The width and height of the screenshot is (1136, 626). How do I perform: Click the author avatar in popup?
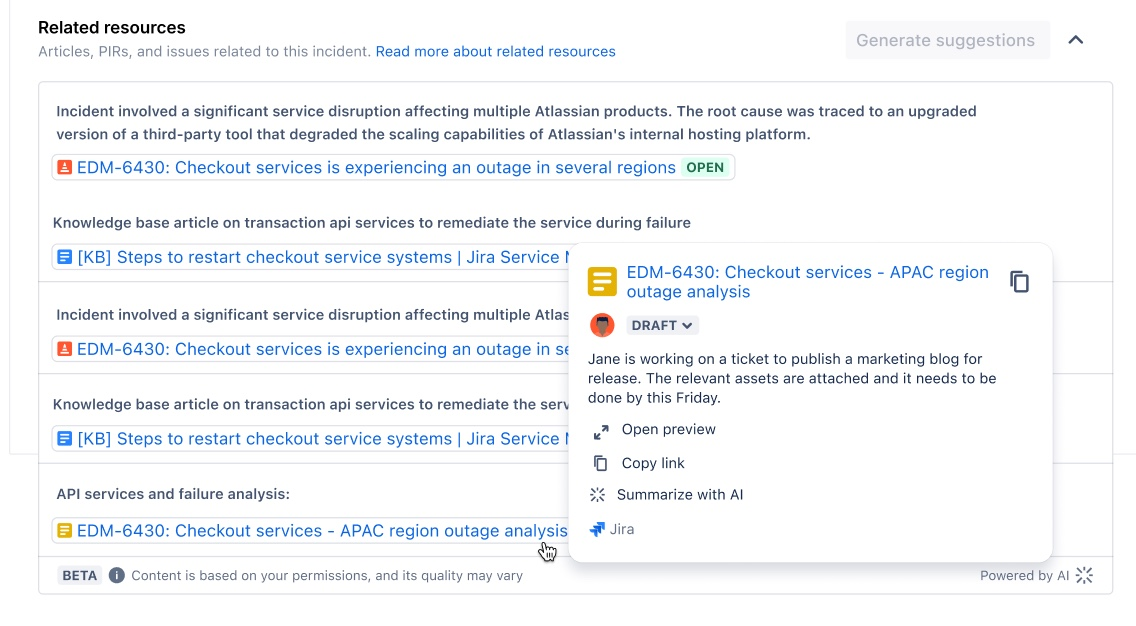pos(602,325)
